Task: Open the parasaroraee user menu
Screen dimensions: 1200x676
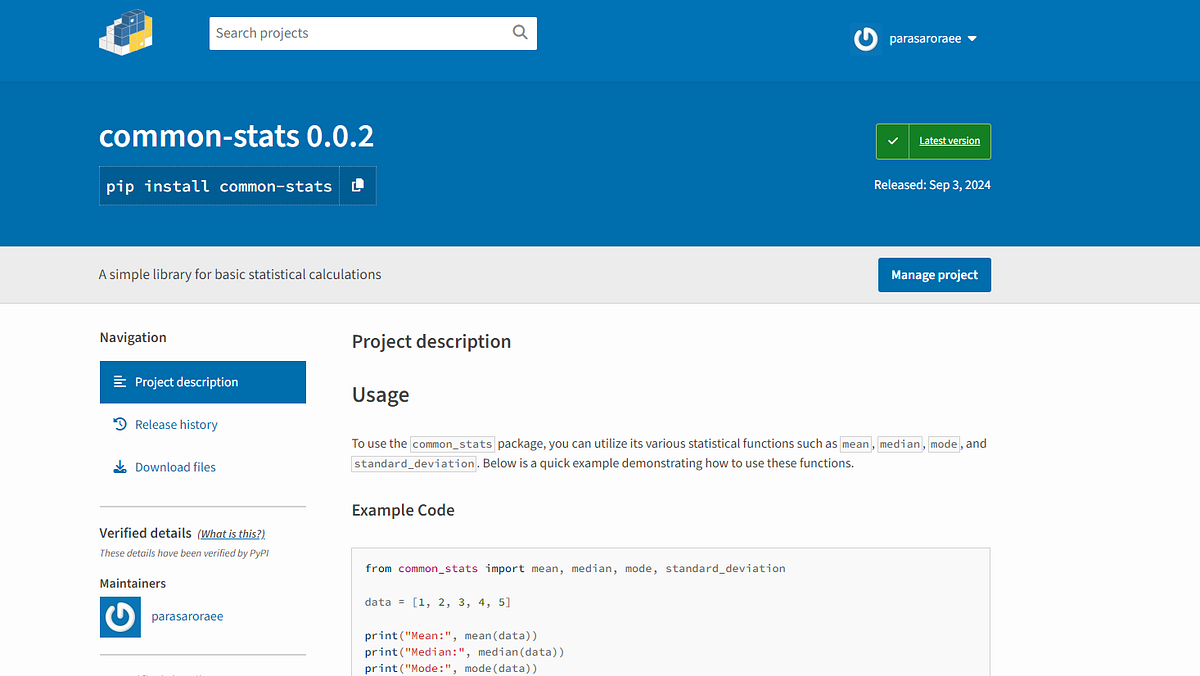Action: point(915,39)
